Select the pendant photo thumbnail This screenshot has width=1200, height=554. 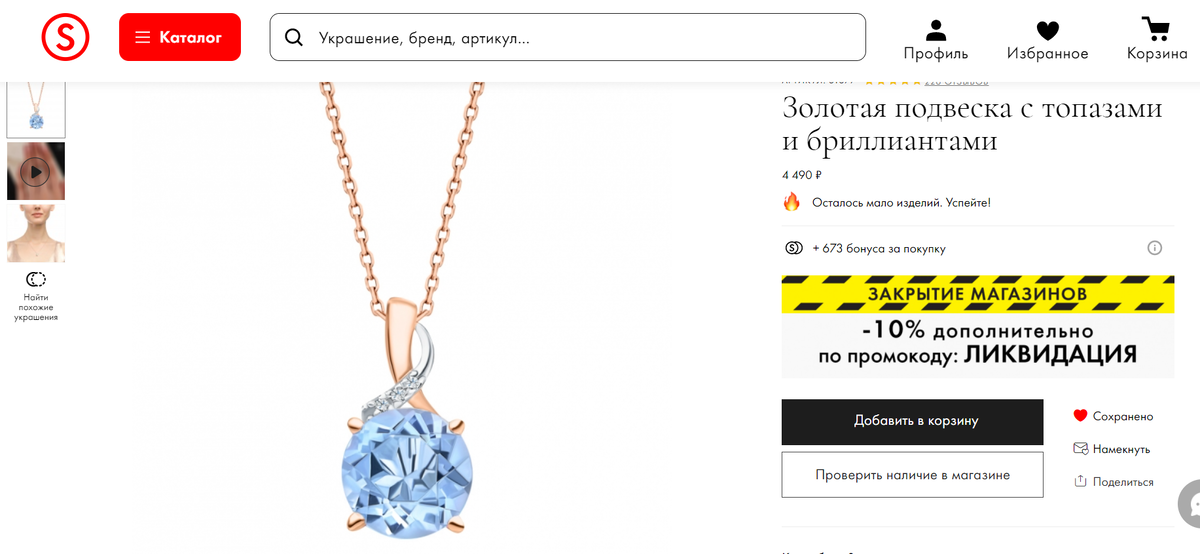(36, 109)
